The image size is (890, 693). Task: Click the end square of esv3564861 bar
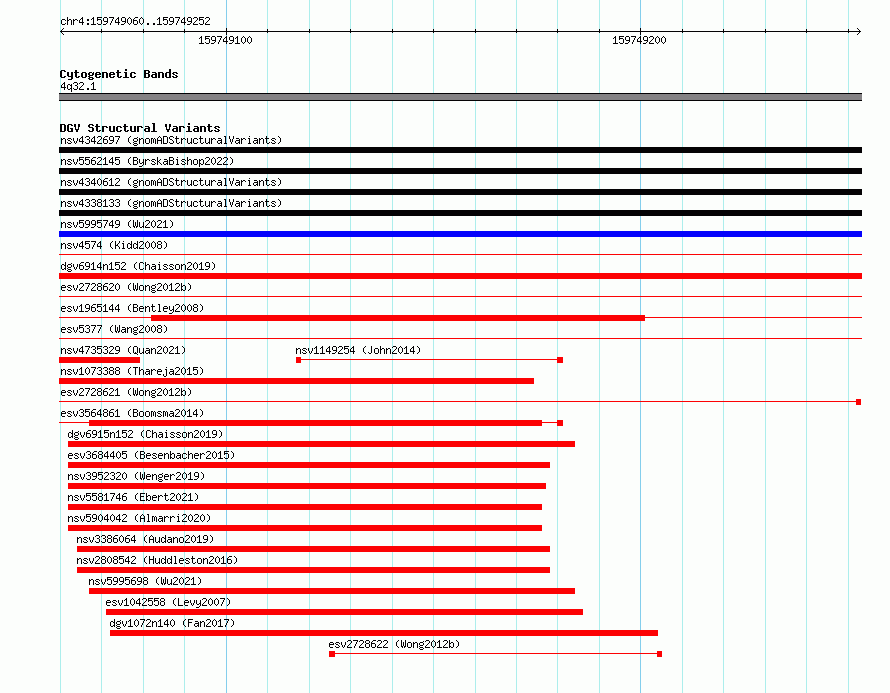(x=560, y=423)
